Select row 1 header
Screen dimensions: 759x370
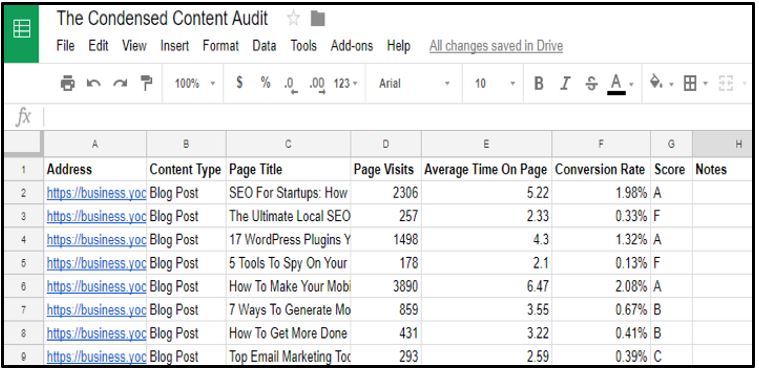[24, 170]
